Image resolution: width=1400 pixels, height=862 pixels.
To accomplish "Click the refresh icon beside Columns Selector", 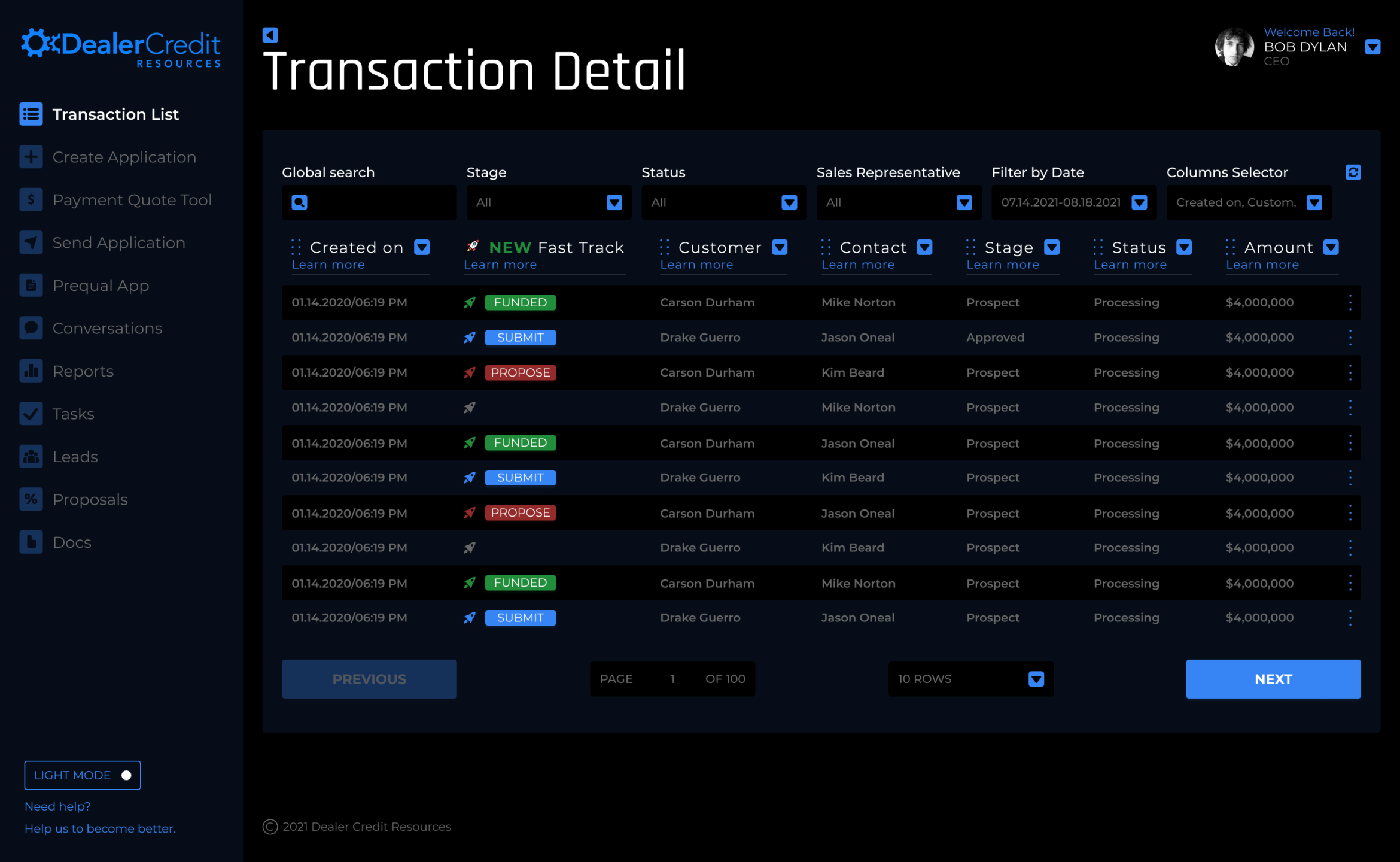I will pyautogui.click(x=1353, y=172).
